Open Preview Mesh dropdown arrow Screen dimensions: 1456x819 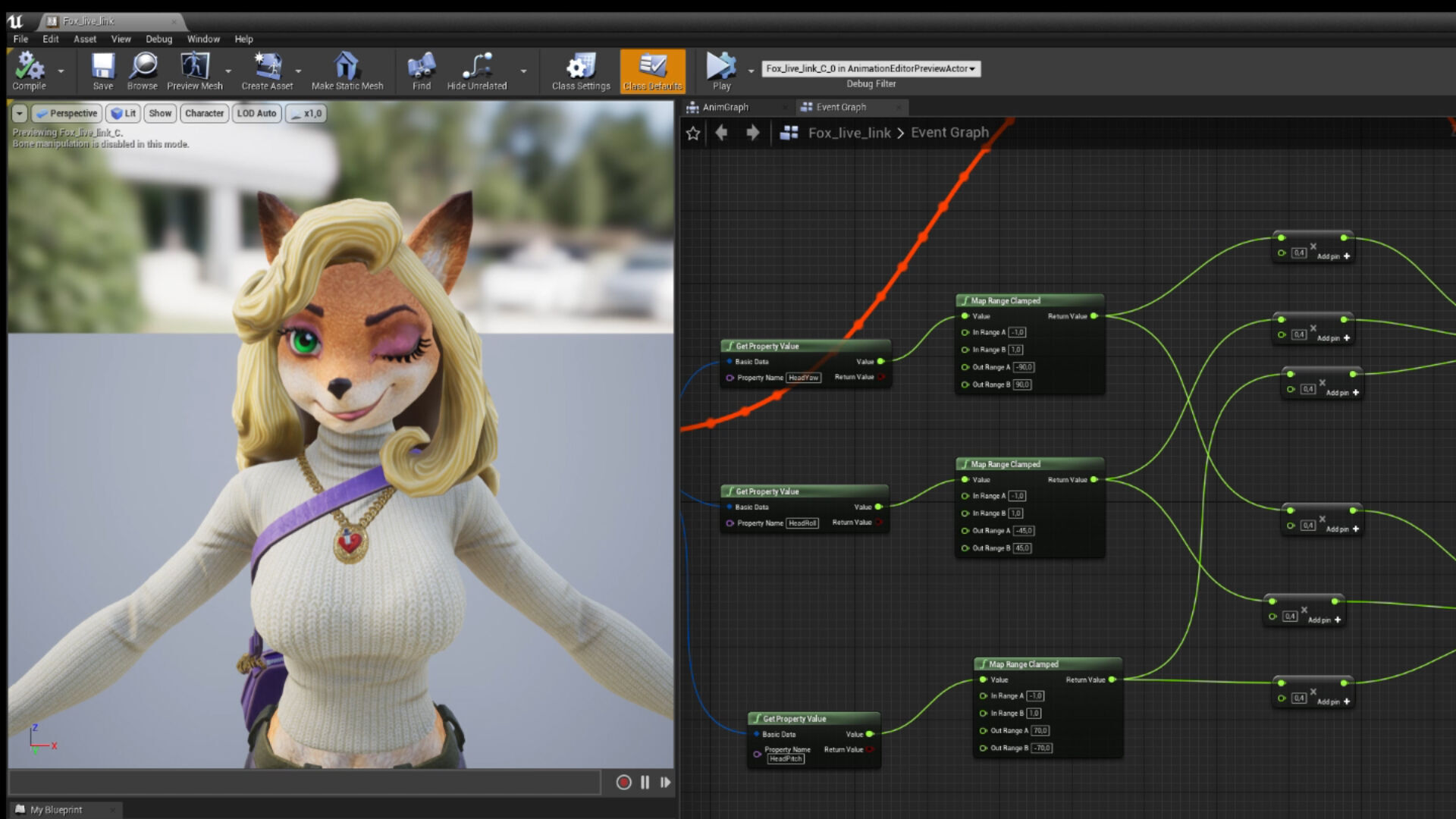[228, 71]
